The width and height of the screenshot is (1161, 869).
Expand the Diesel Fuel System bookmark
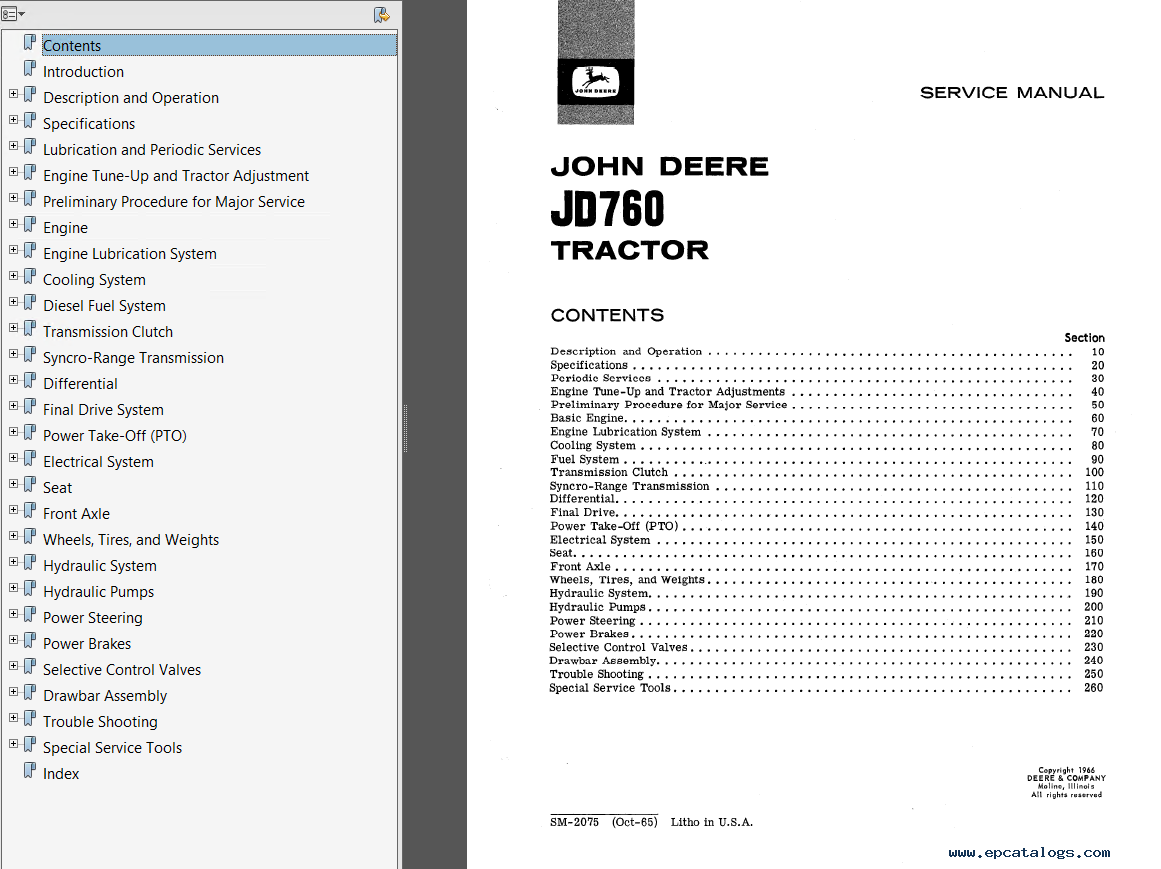pyautogui.click(x=13, y=302)
